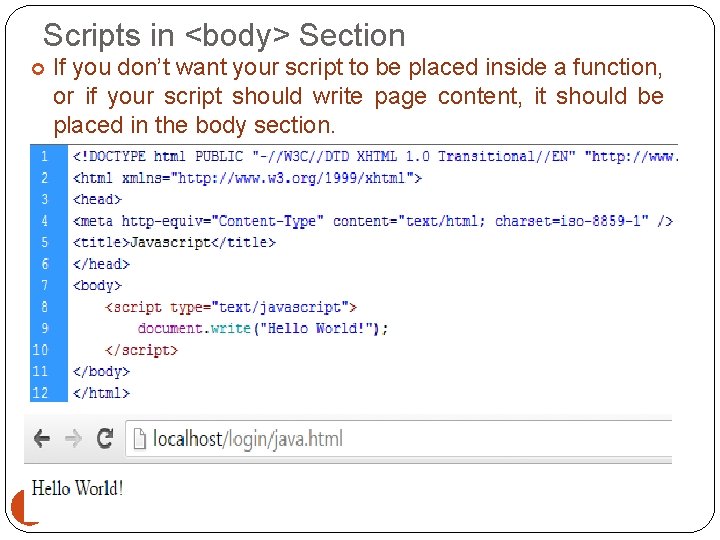Click the opening <head> tag
This screenshot has height=540, width=720.
[x=97, y=199]
